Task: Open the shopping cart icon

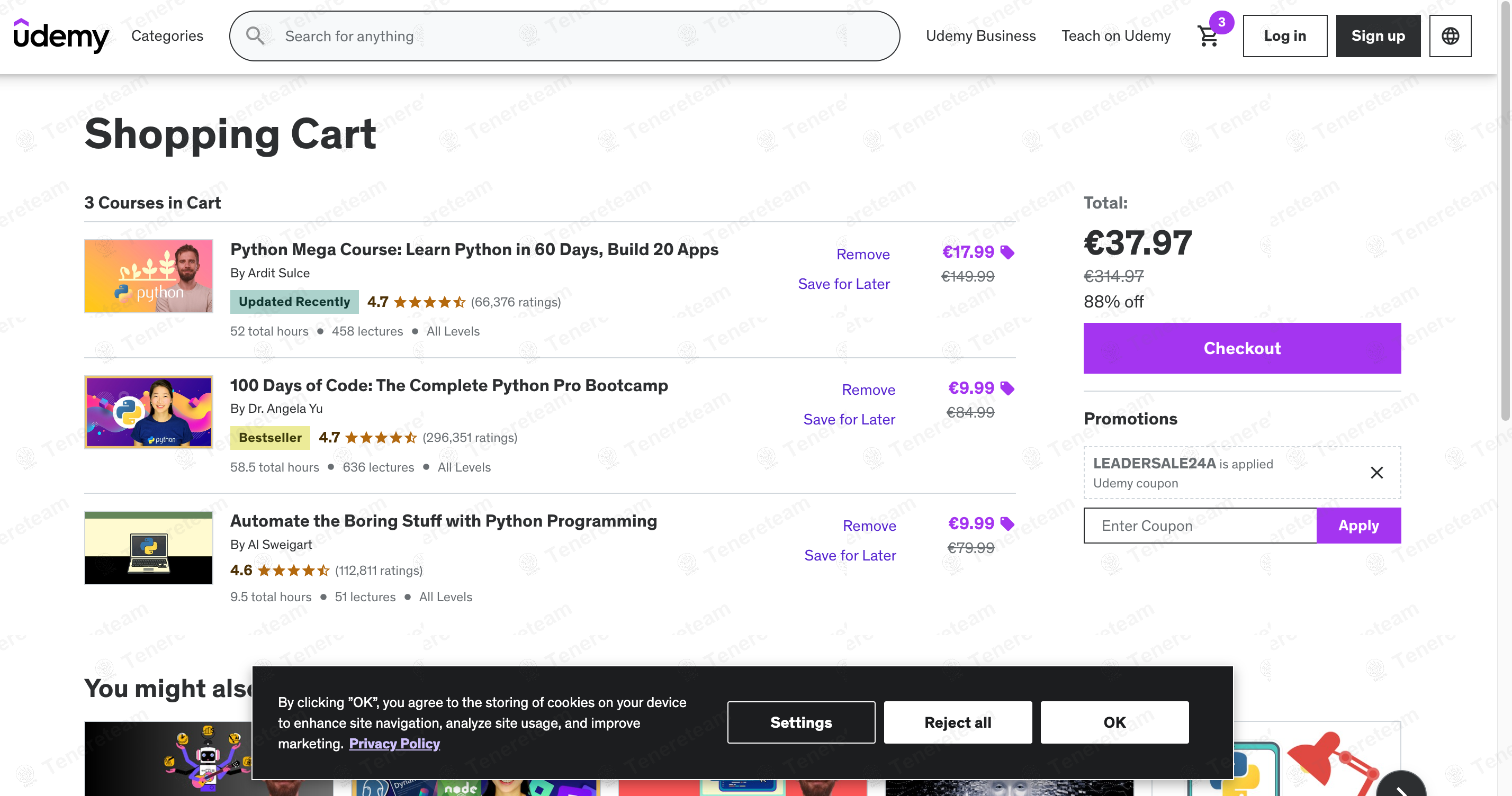Action: coord(1208,36)
